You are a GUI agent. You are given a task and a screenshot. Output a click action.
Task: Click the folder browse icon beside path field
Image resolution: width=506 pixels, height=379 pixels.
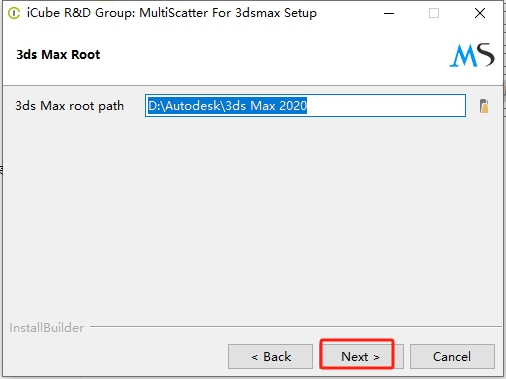coord(484,106)
